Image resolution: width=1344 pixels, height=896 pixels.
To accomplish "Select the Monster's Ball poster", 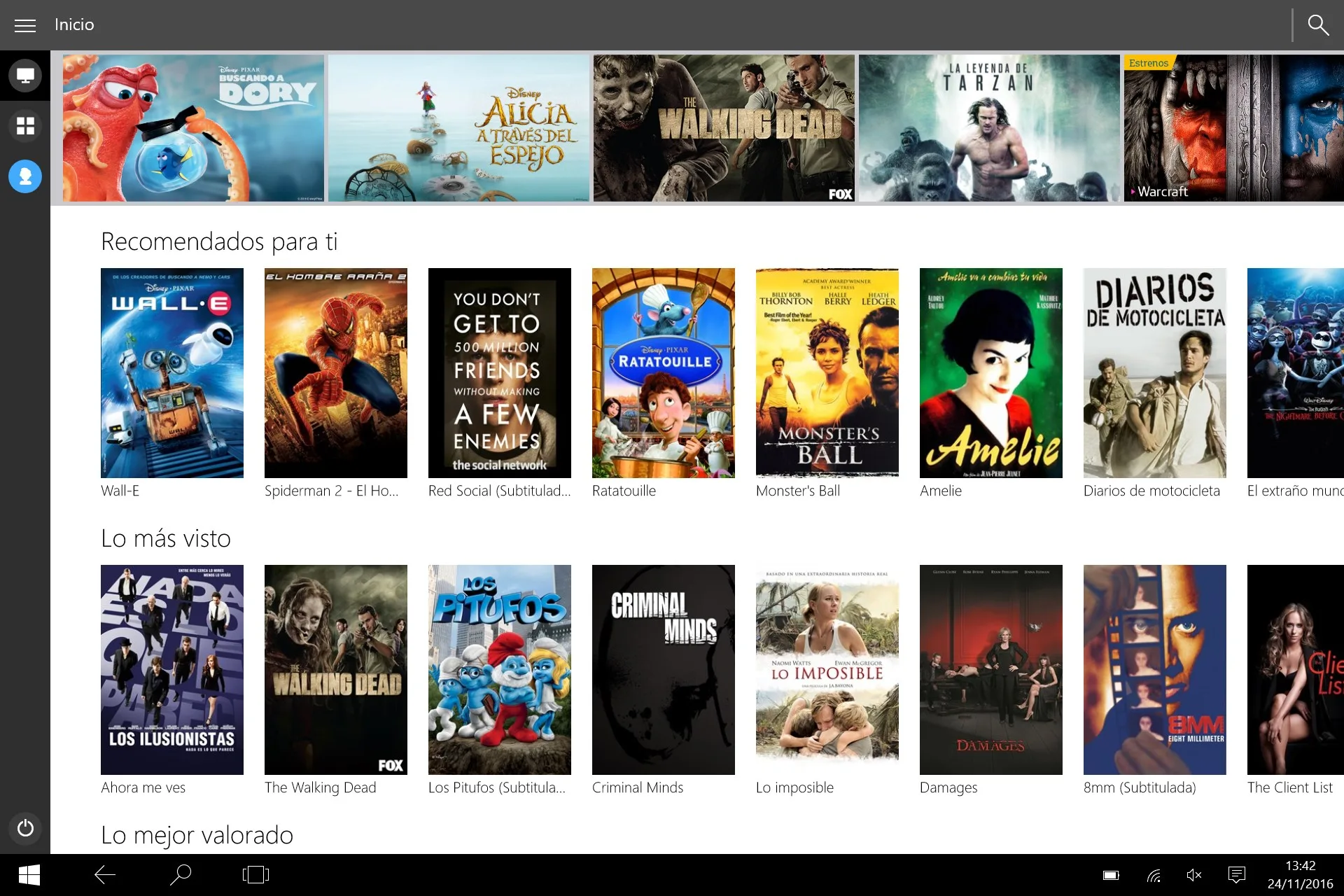I will pyautogui.click(x=827, y=373).
